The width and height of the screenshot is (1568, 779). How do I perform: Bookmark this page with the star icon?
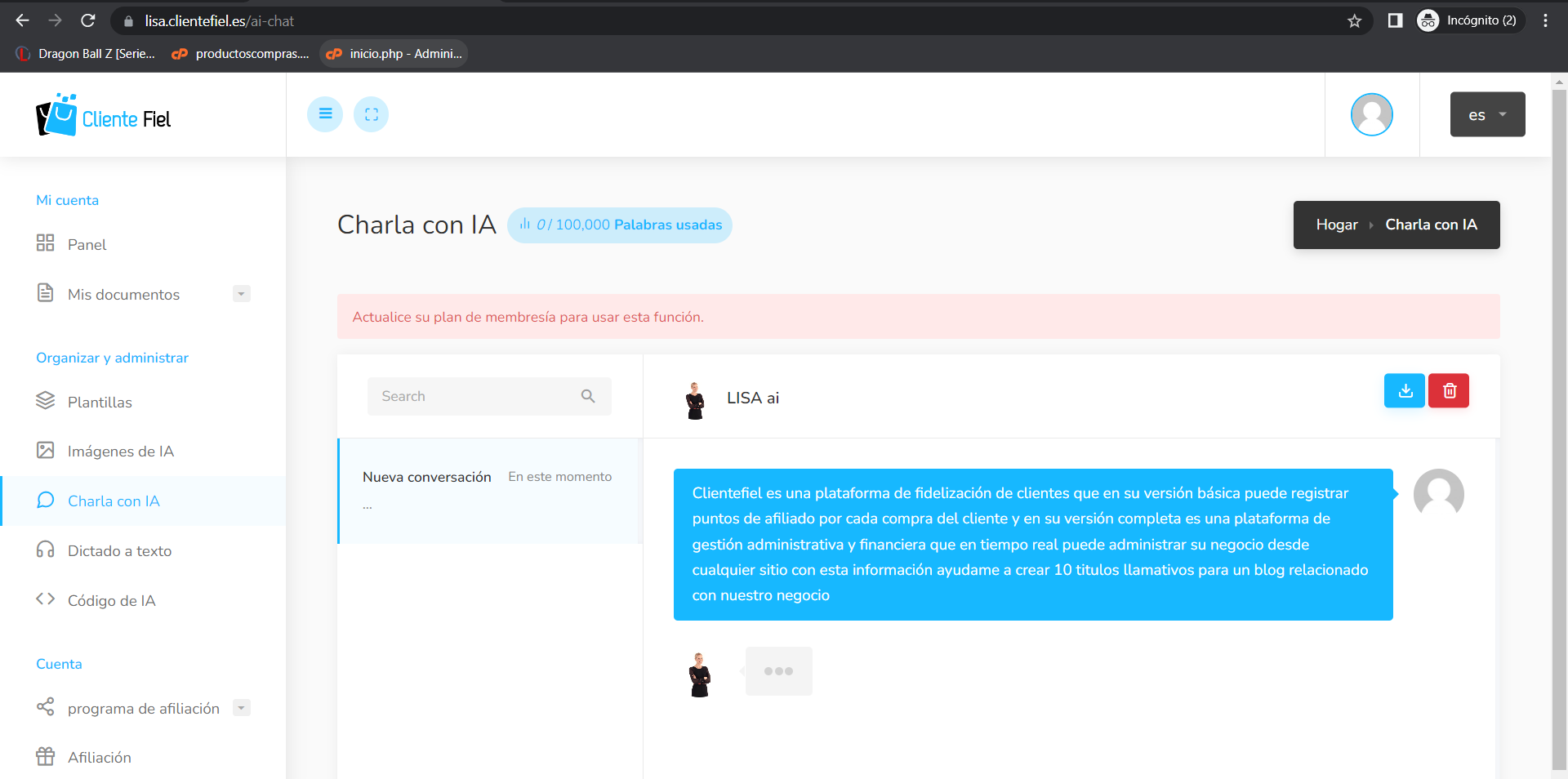tap(1355, 20)
